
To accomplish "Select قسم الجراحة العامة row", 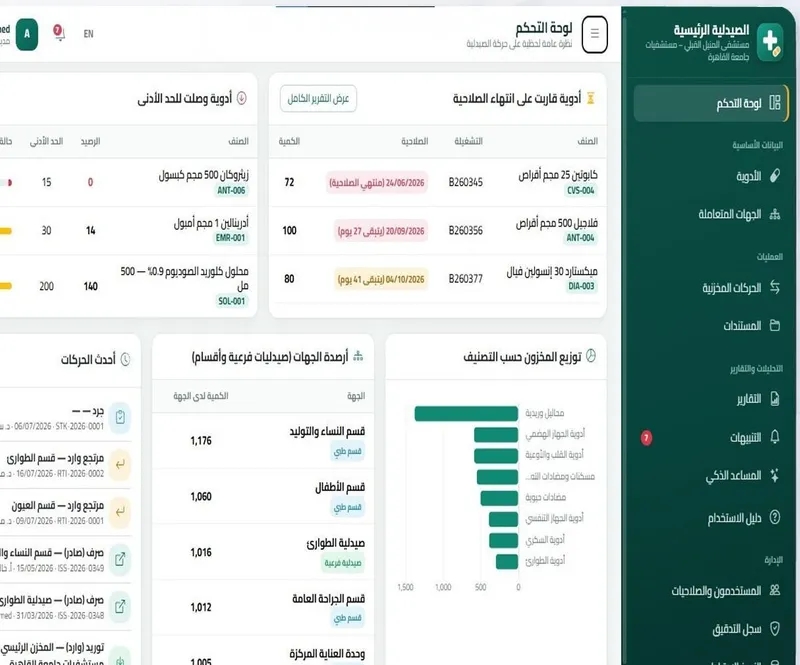I will (263, 607).
